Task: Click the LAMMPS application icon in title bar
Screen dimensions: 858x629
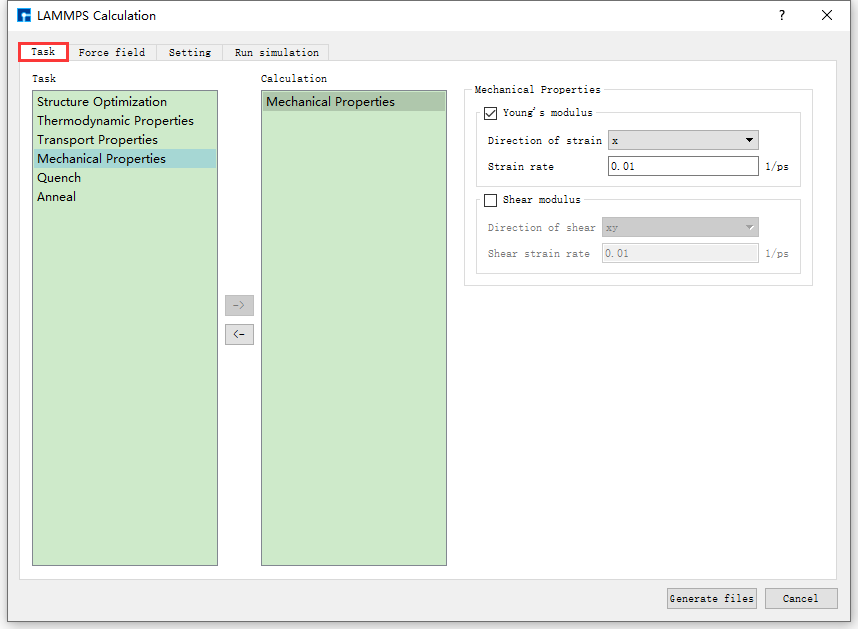Action: (24, 16)
